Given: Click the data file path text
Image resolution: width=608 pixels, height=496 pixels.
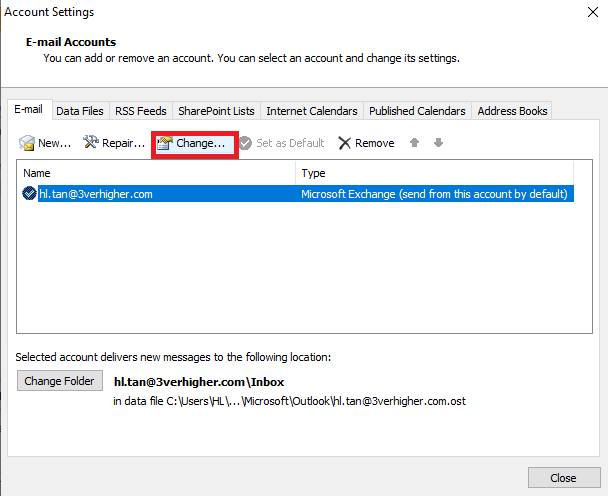Looking at the screenshot, I should point(289,401).
